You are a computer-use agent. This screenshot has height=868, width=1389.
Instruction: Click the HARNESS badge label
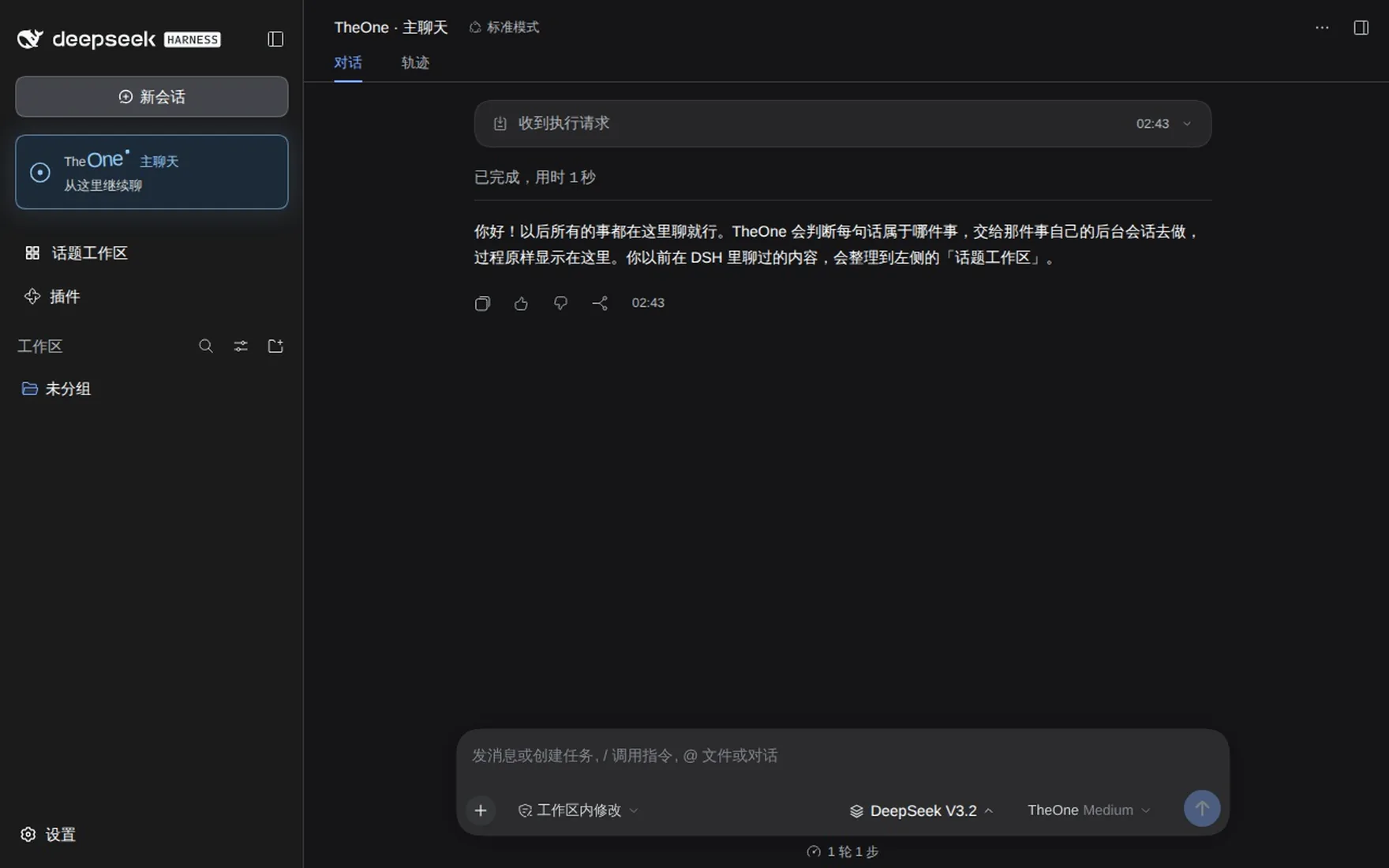point(193,39)
